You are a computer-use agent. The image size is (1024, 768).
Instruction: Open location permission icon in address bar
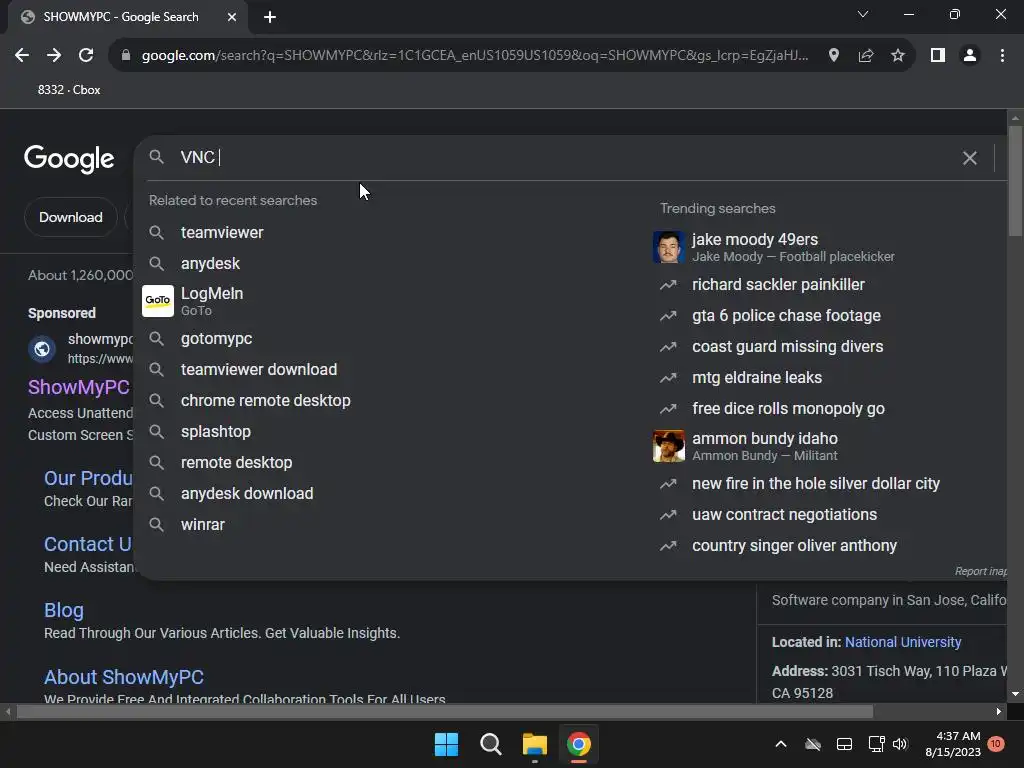pos(833,56)
